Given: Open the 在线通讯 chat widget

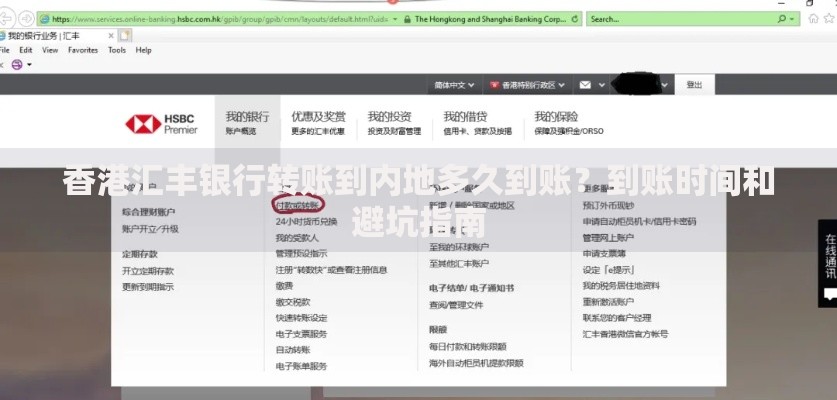Looking at the screenshot, I should 828,264.
